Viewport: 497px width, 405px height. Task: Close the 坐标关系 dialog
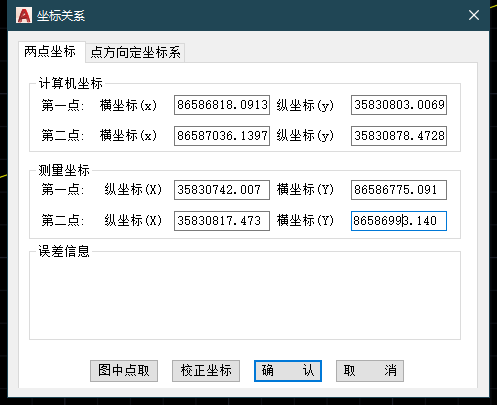point(474,15)
